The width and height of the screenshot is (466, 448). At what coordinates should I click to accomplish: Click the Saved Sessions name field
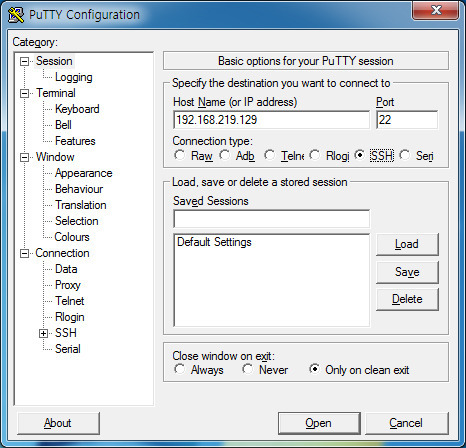(271, 219)
